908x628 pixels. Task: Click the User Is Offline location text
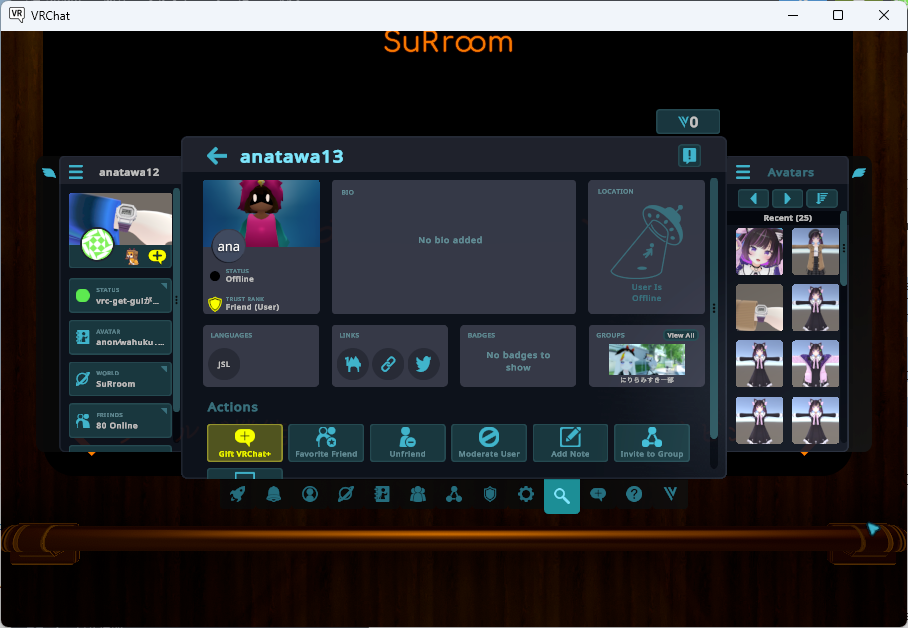pos(646,293)
